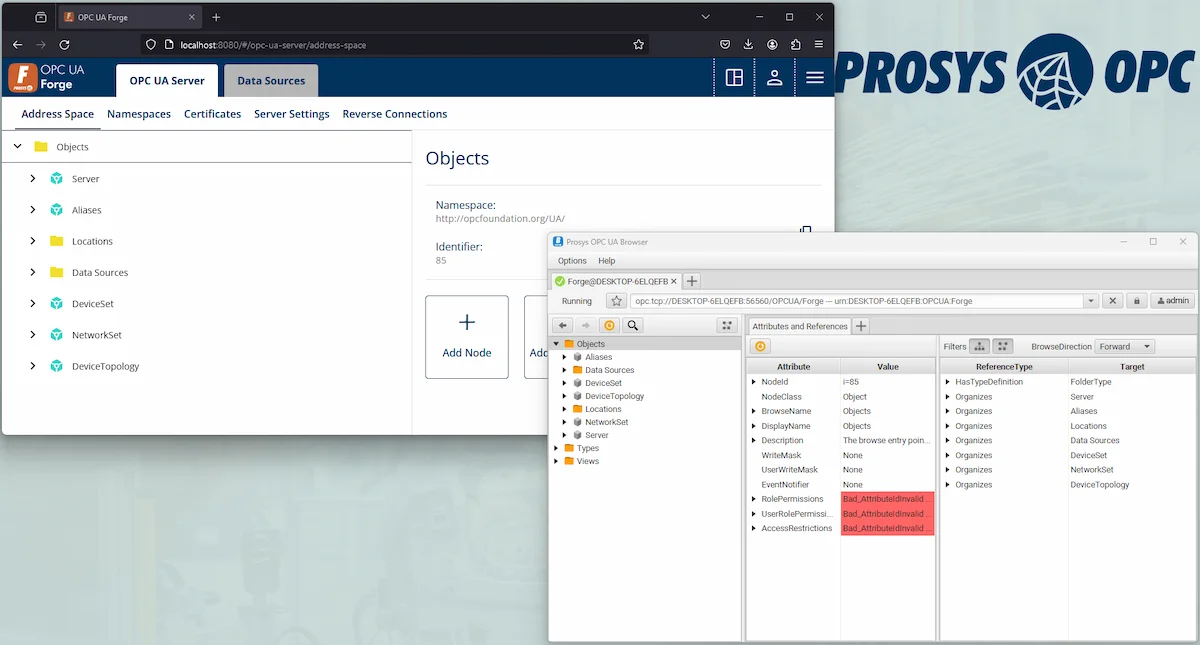Open the Reverse Connections sub-tab

coord(395,114)
